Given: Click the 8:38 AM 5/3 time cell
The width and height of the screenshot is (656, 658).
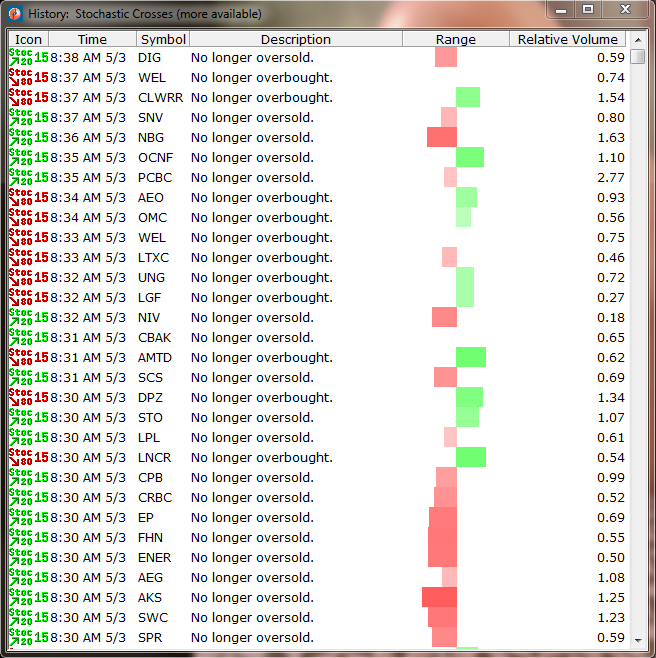Looking at the screenshot, I should tap(88, 57).
